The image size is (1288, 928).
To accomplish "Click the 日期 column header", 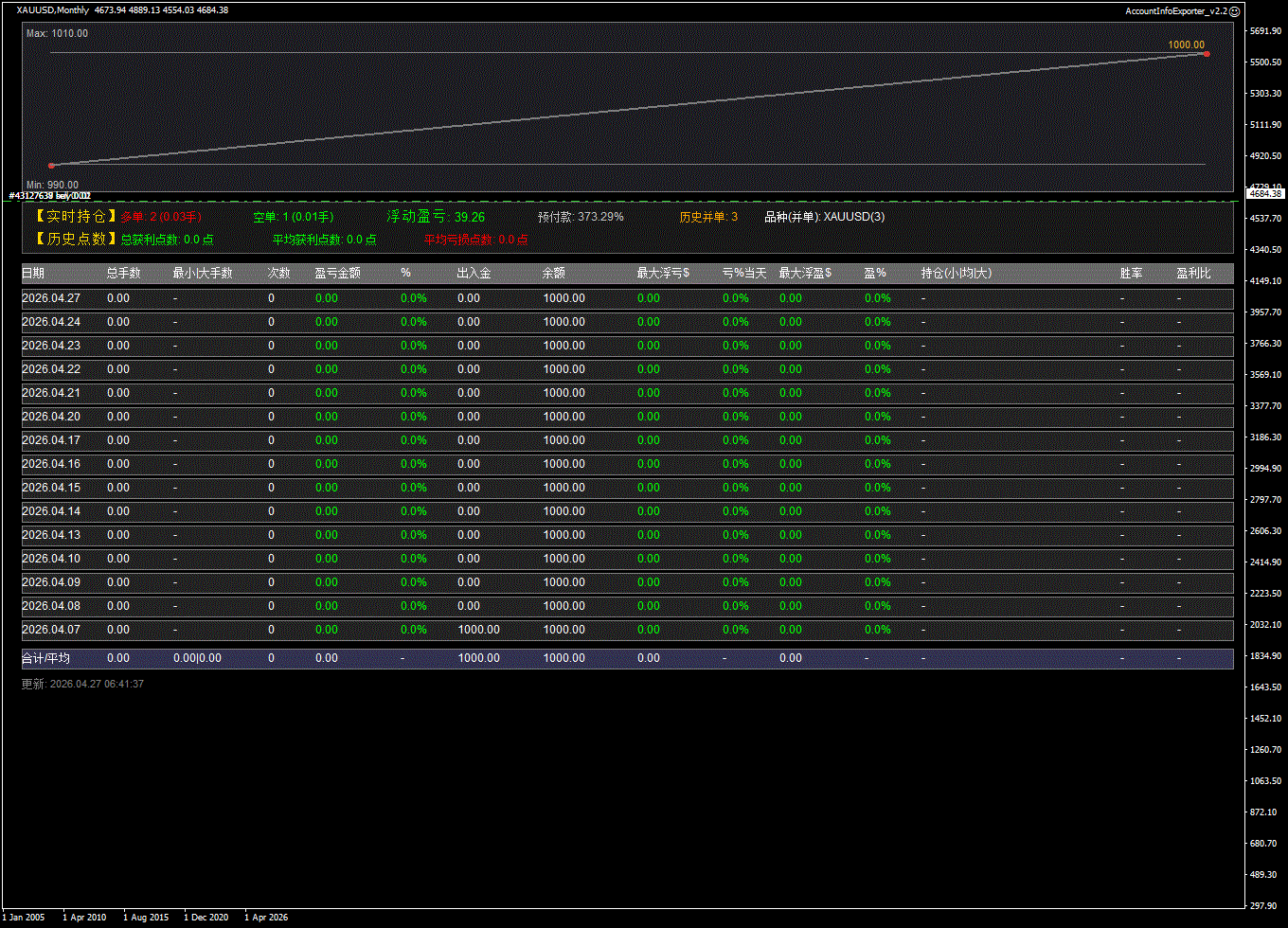I will (x=33, y=274).
